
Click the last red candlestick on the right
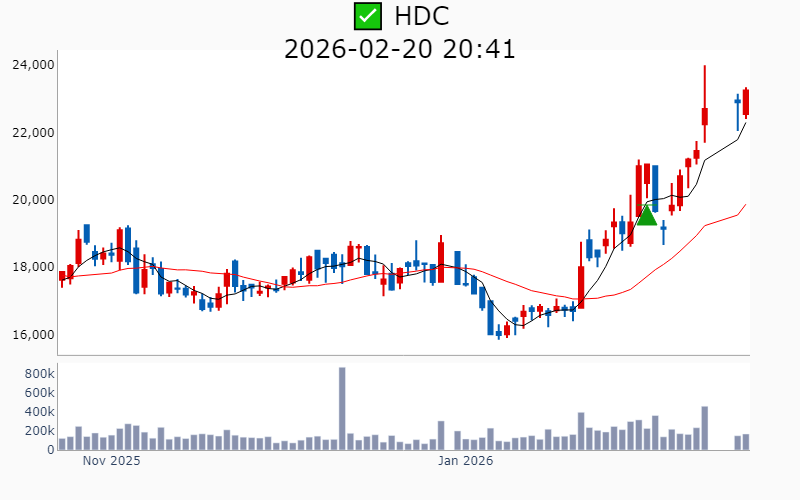[x=746, y=103]
